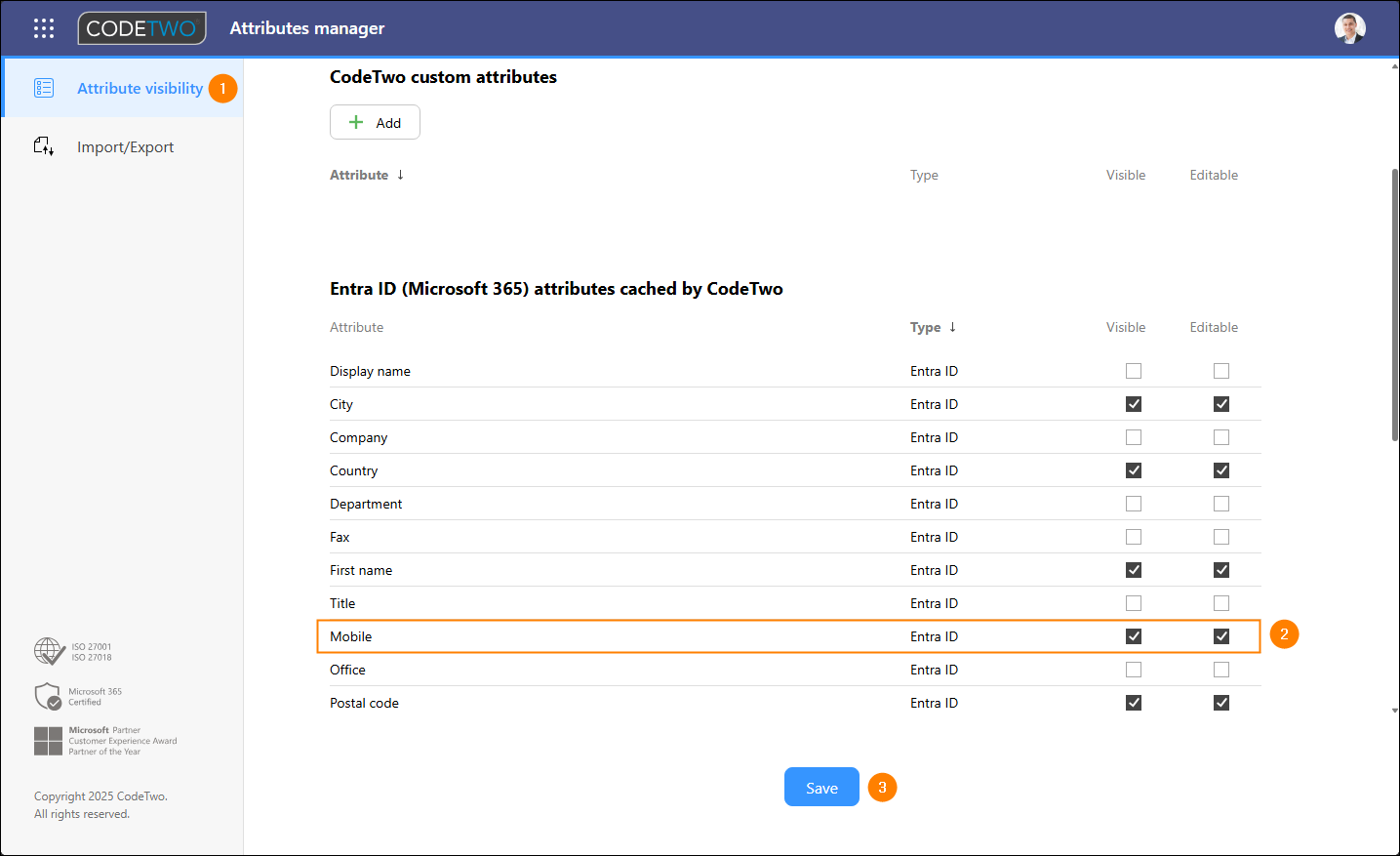1400x856 pixels.
Task: Sort custom attributes by Attribute column arrow
Action: (x=400, y=175)
